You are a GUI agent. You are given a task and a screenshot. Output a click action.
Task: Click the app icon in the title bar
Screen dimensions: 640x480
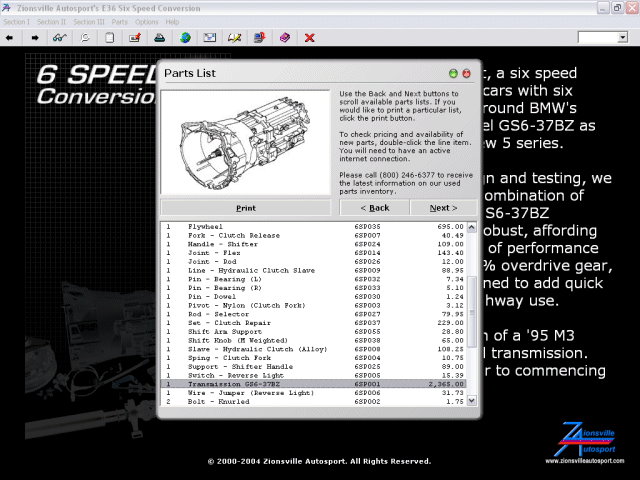coord(7,8)
